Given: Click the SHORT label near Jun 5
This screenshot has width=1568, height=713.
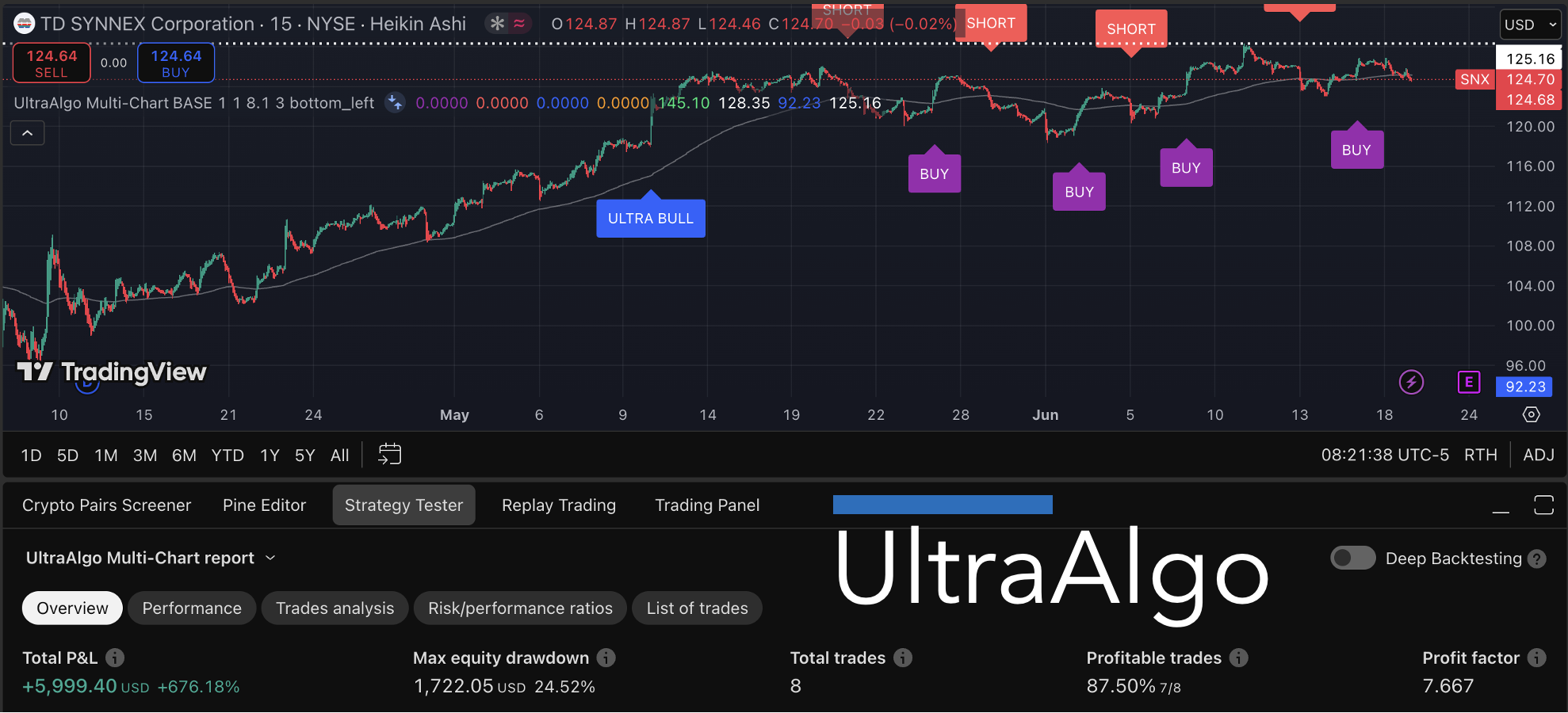Looking at the screenshot, I should [1131, 29].
